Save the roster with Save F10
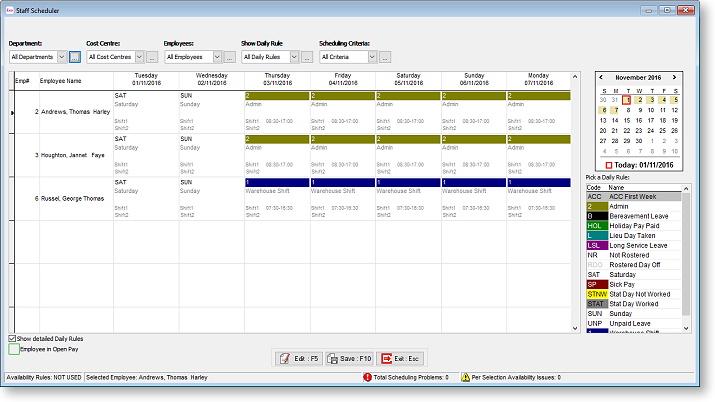715x402 pixels. click(349, 358)
